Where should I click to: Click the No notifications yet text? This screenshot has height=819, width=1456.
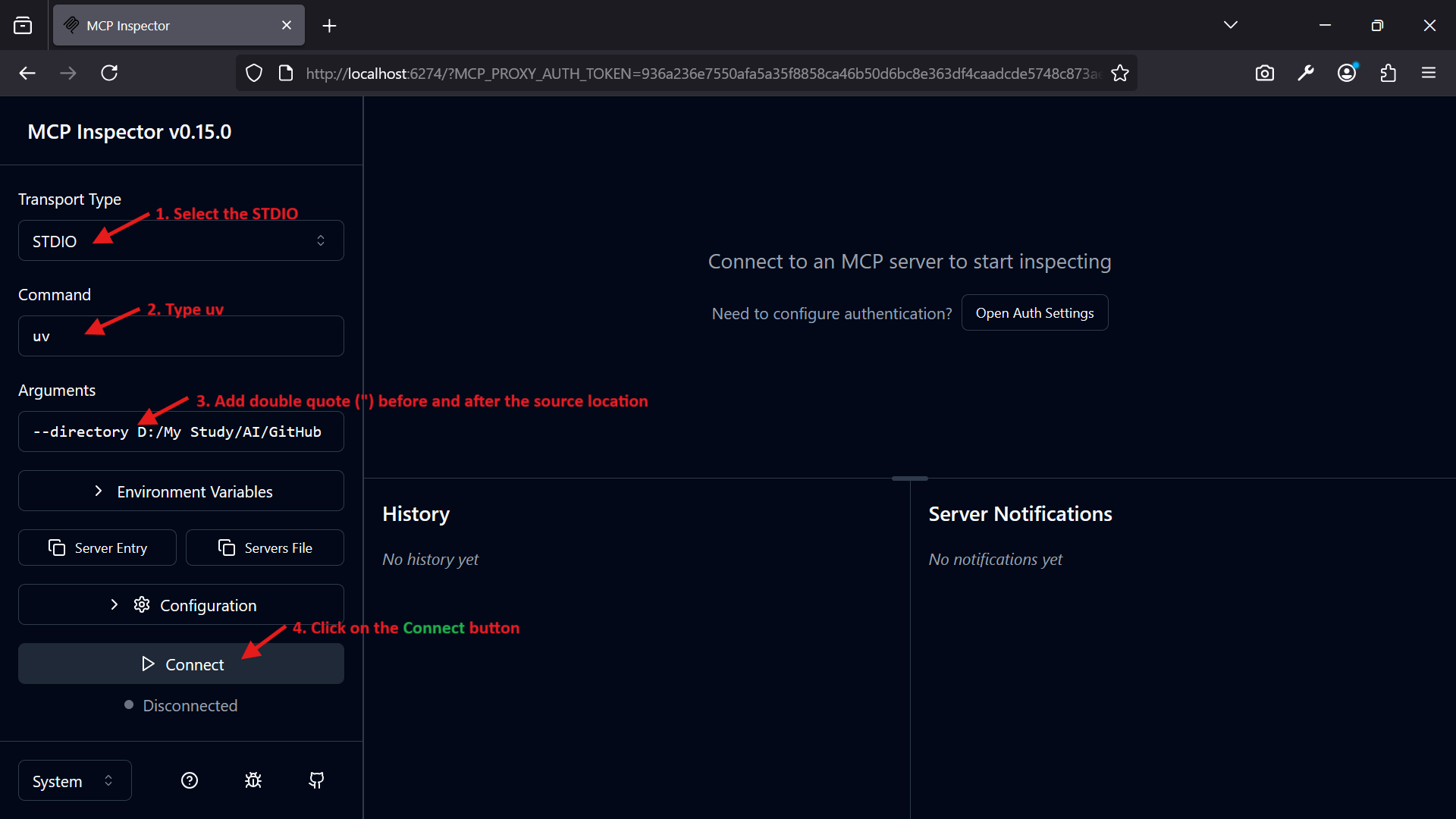pyautogui.click(x=995, y=560)
